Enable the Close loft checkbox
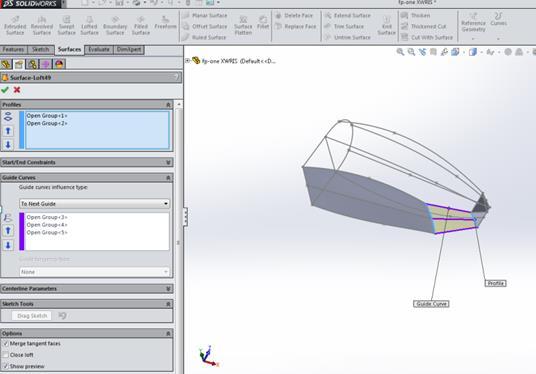The height and width of the screenshot is (374, 536). point(5,355)
